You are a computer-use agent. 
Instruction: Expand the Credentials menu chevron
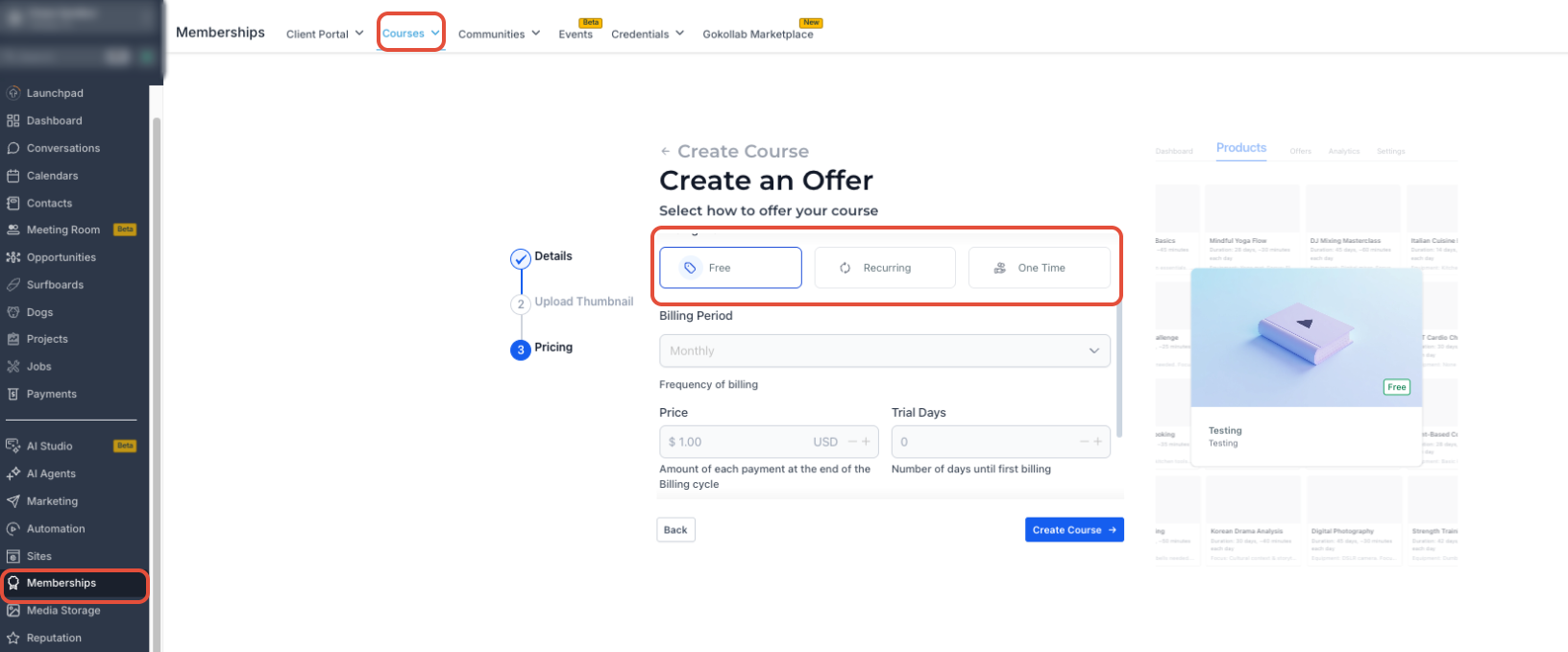point(679,33)
